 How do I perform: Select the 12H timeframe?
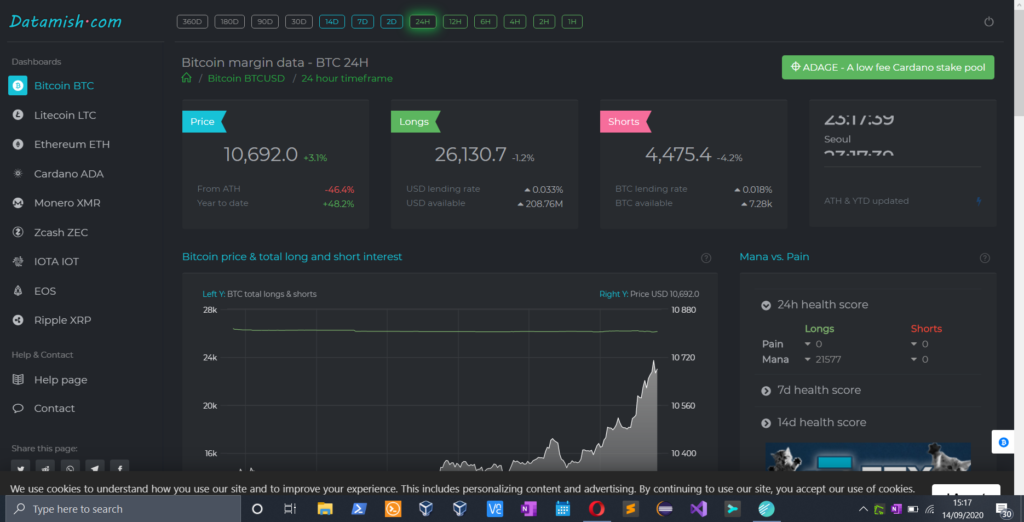[455, 22]
